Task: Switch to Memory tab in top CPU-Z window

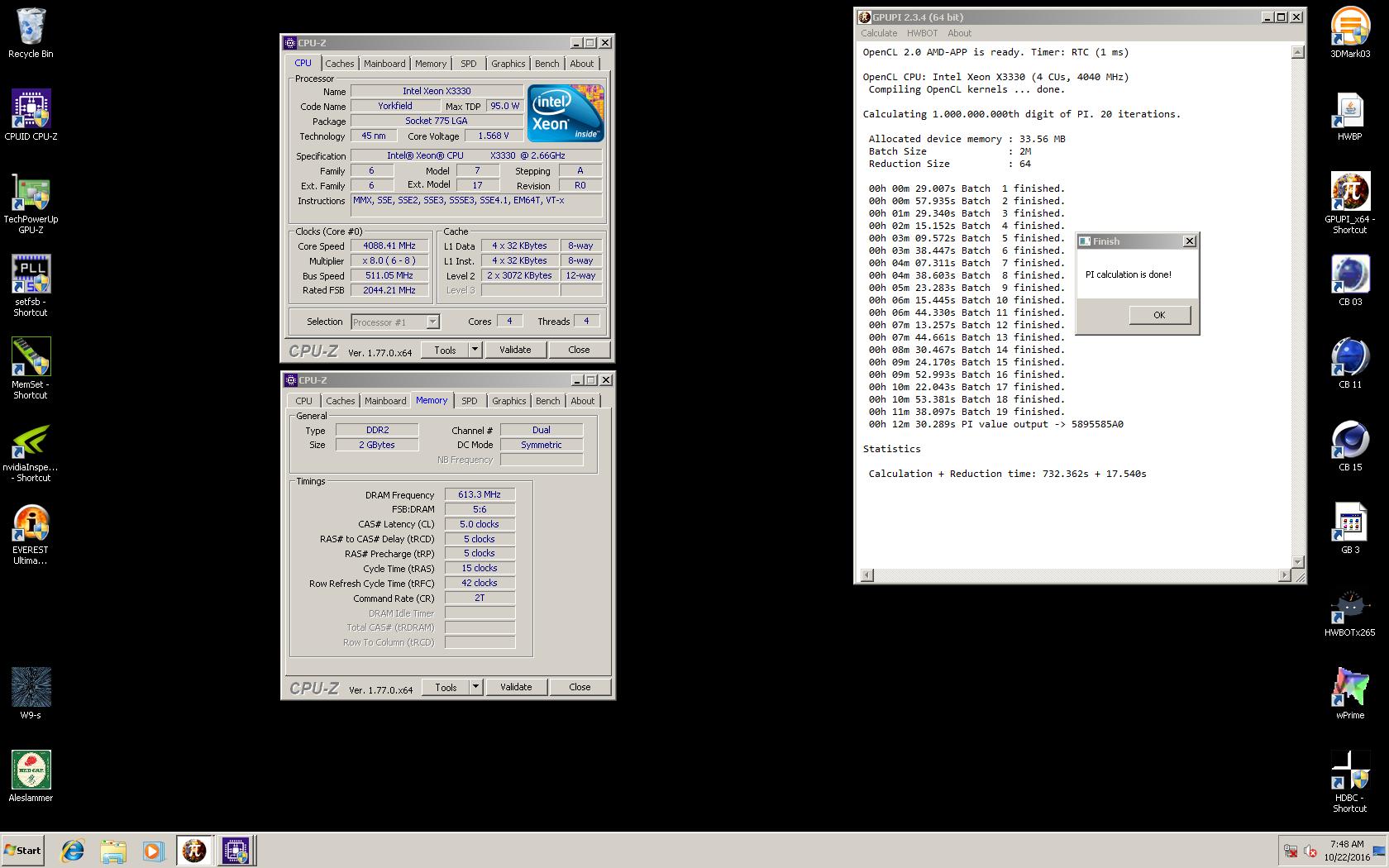Action: (431, 64)
